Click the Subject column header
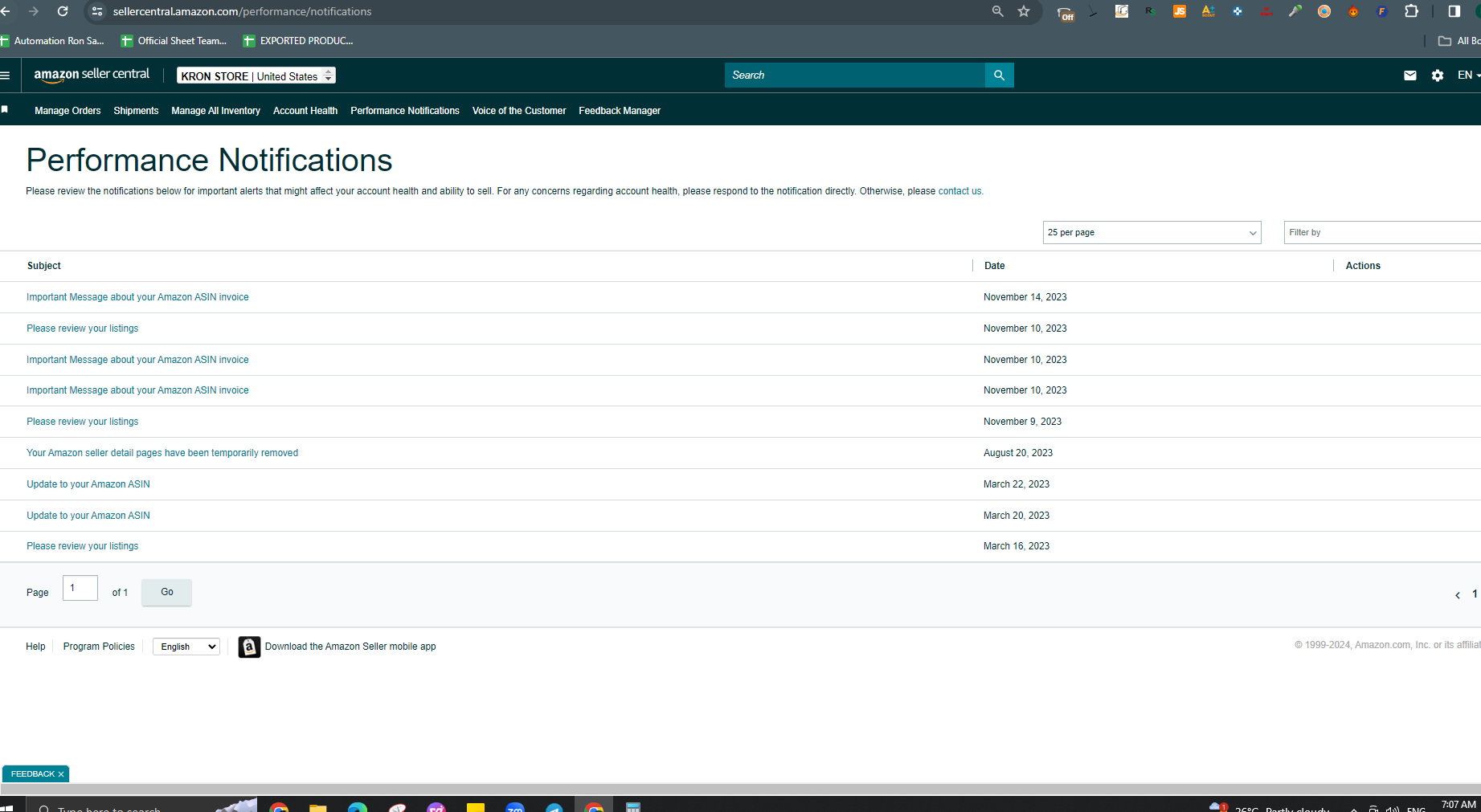 click(x=44, y=266)
